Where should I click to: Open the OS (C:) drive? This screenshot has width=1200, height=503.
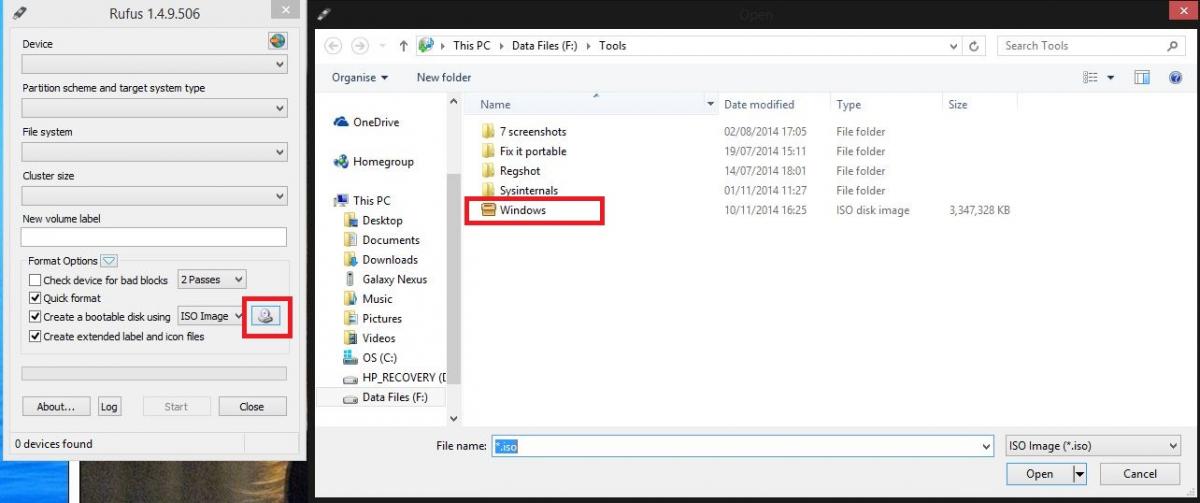(x=369, y=358)
